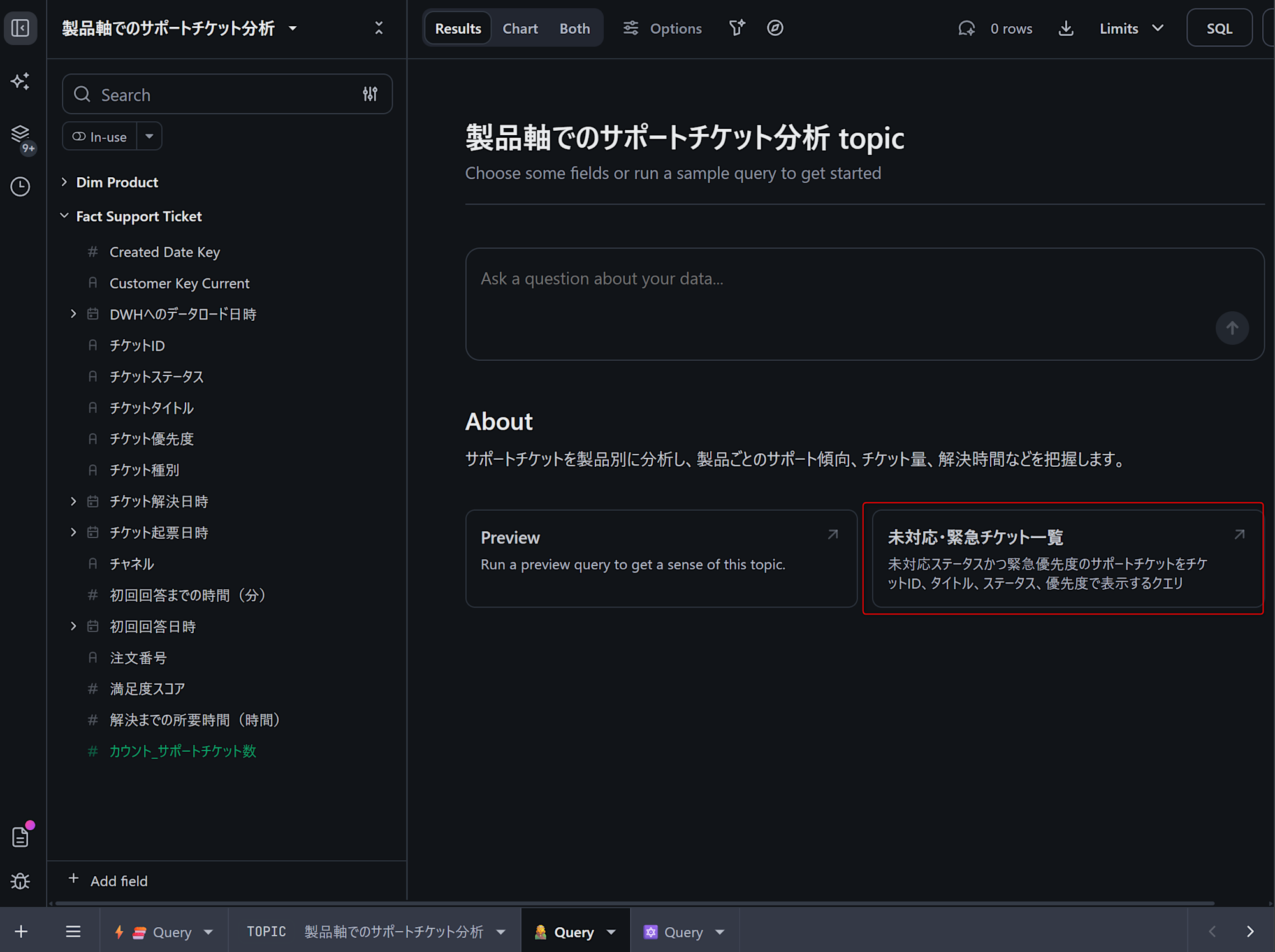This screenshot has width=1275, height=952.
Task: Submit question with the up arrow button
Action: [x=1232, y=328]
